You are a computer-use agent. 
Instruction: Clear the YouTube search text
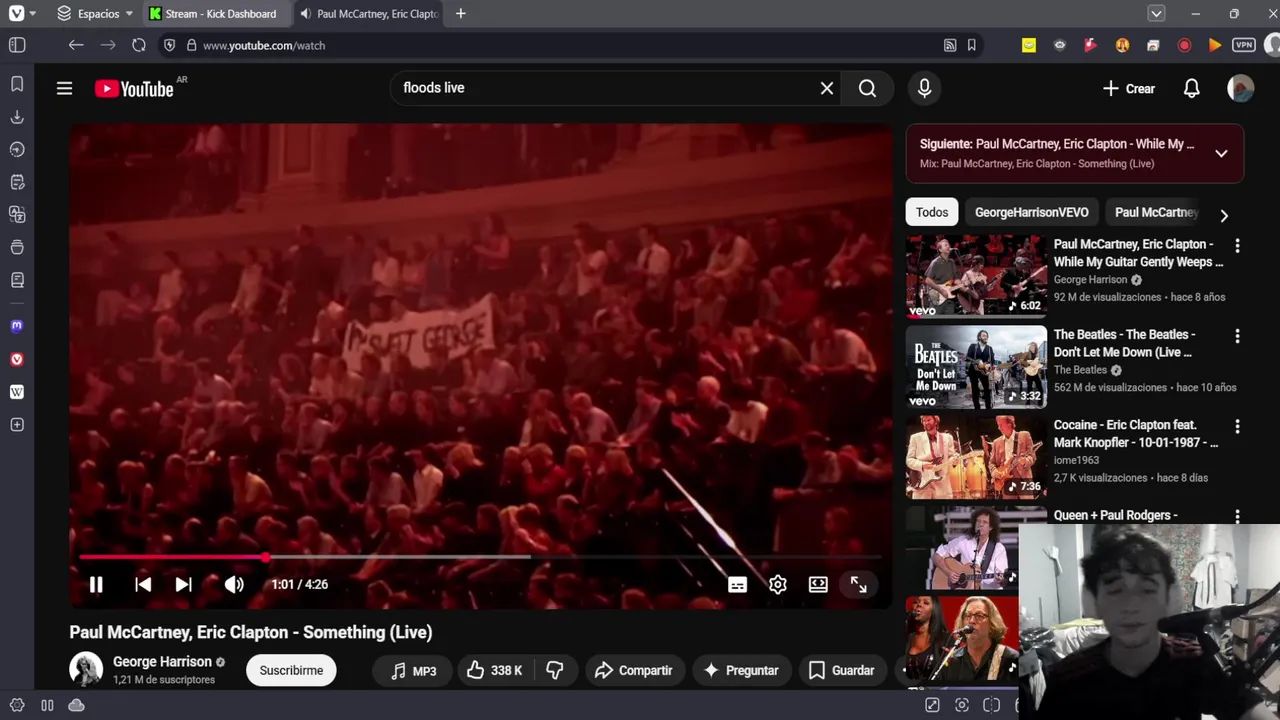coord(827,88)
